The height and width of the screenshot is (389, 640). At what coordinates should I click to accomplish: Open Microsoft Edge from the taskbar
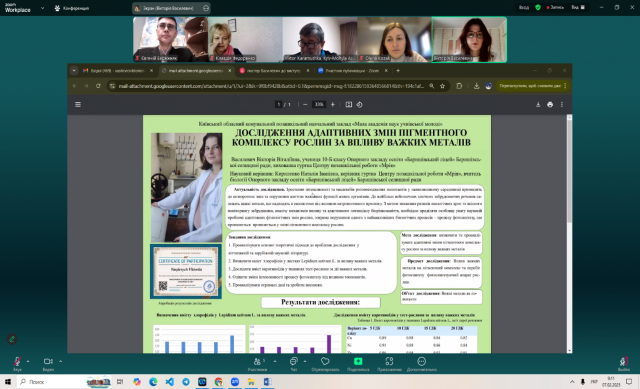[x=153, y=382]
